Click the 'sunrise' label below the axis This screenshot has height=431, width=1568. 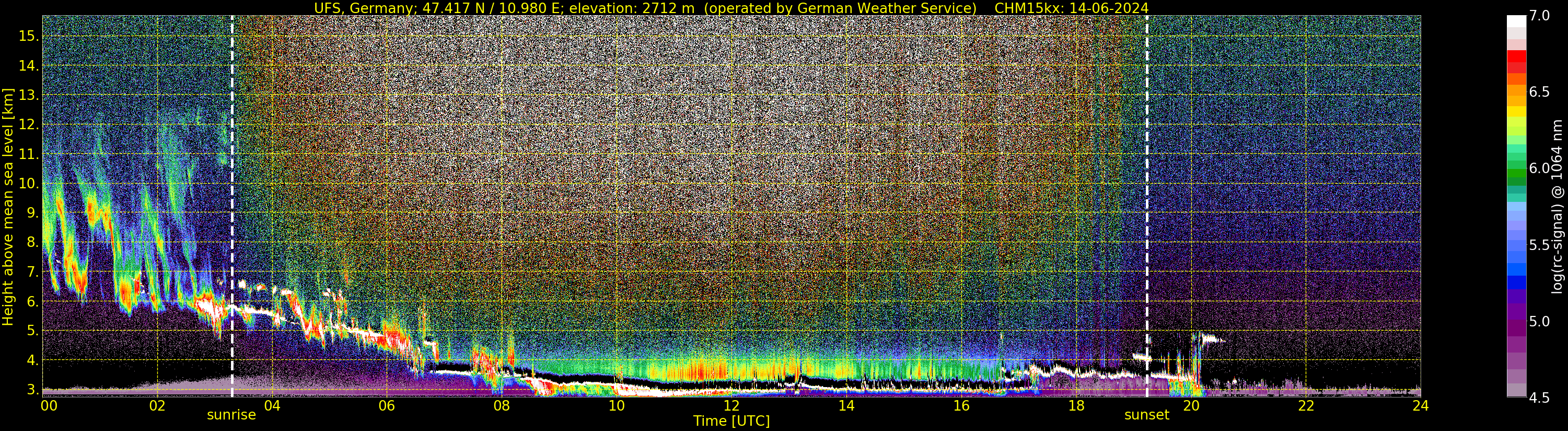[231, 415]
